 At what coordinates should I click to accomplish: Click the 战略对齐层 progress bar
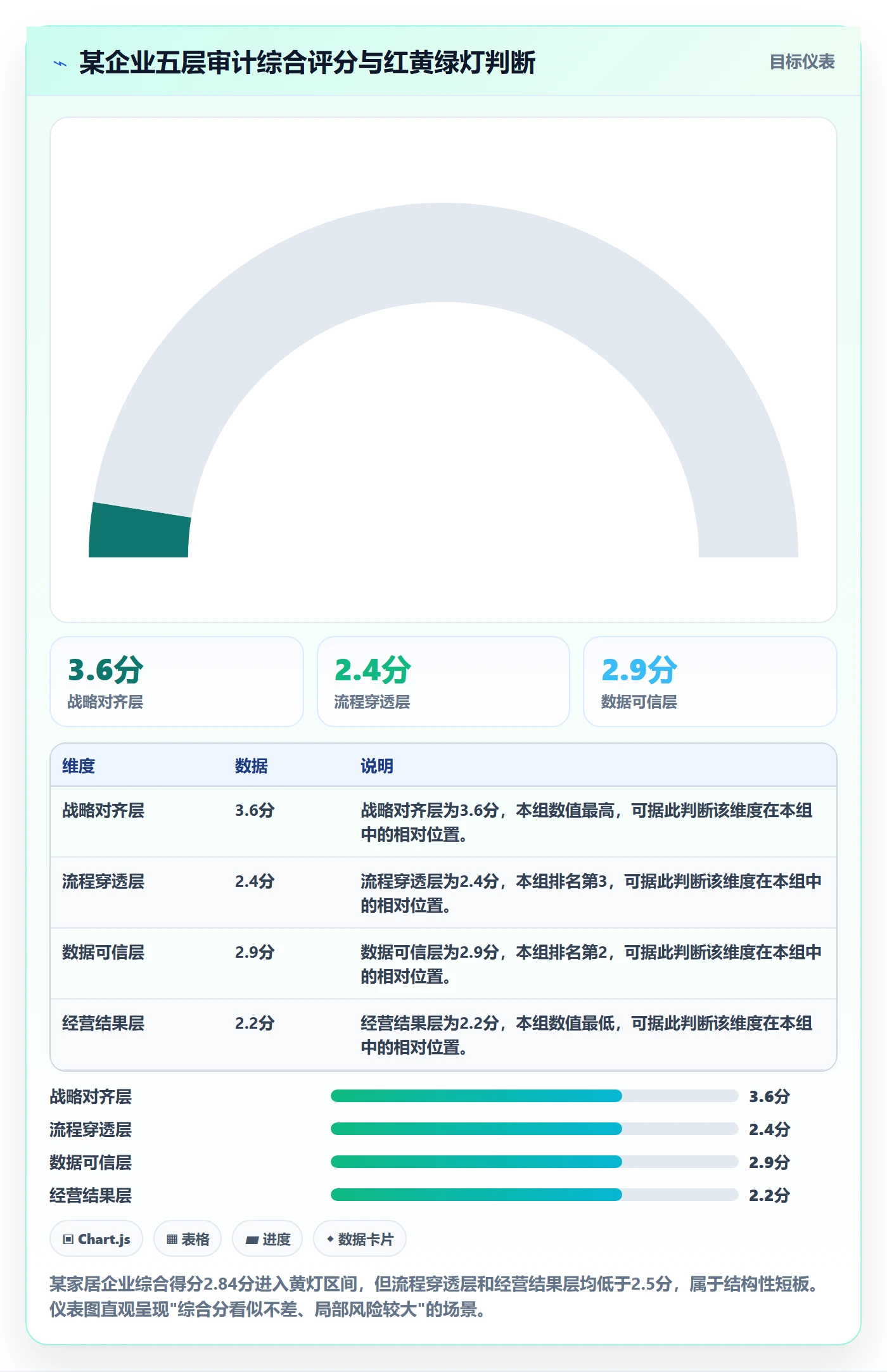coord(534,1096)
